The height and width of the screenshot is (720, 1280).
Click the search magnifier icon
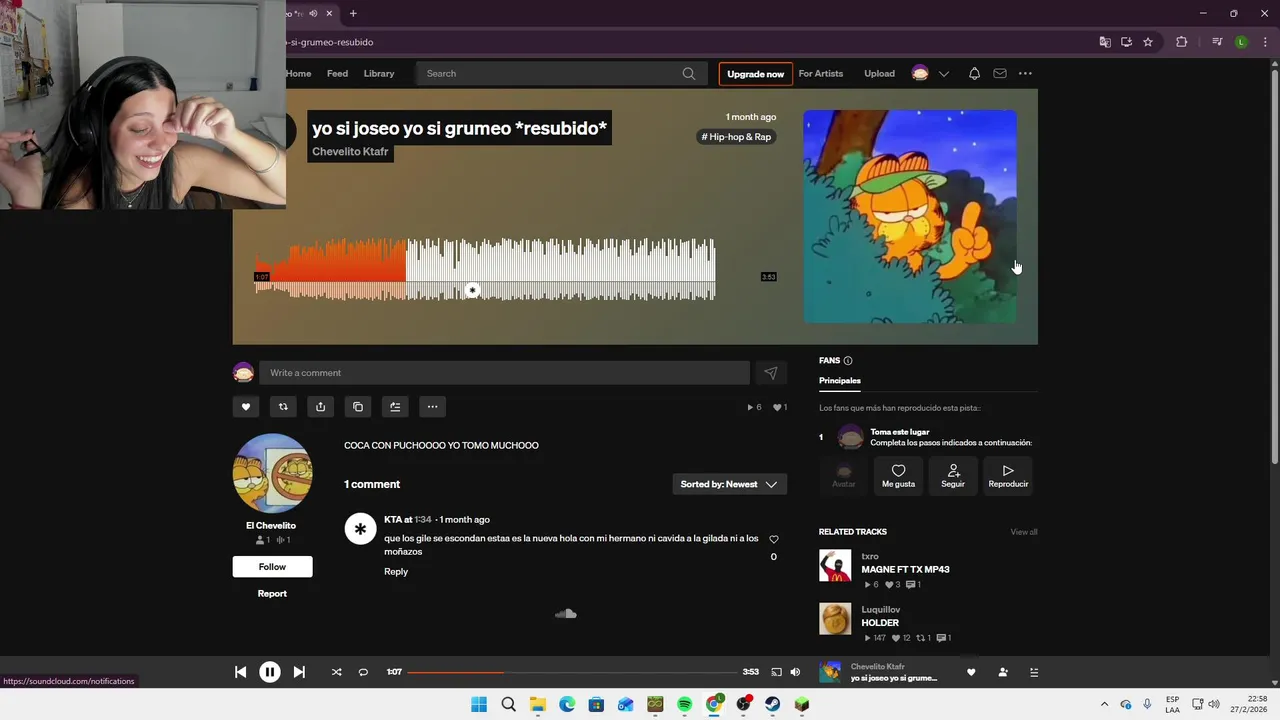point(689,73)
